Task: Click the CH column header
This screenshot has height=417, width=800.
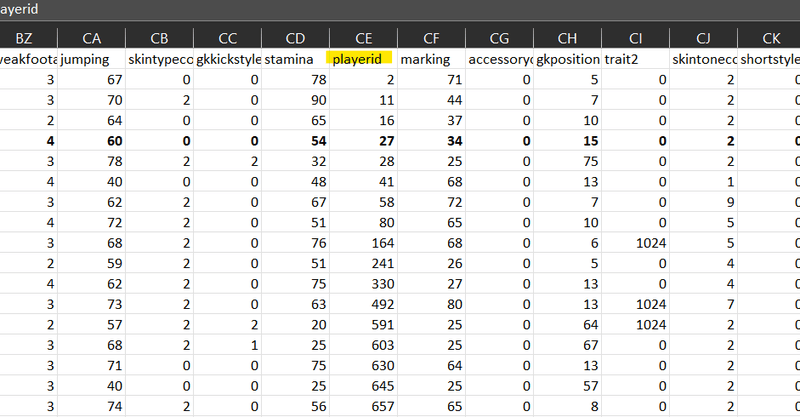Action: click(567, 38)
